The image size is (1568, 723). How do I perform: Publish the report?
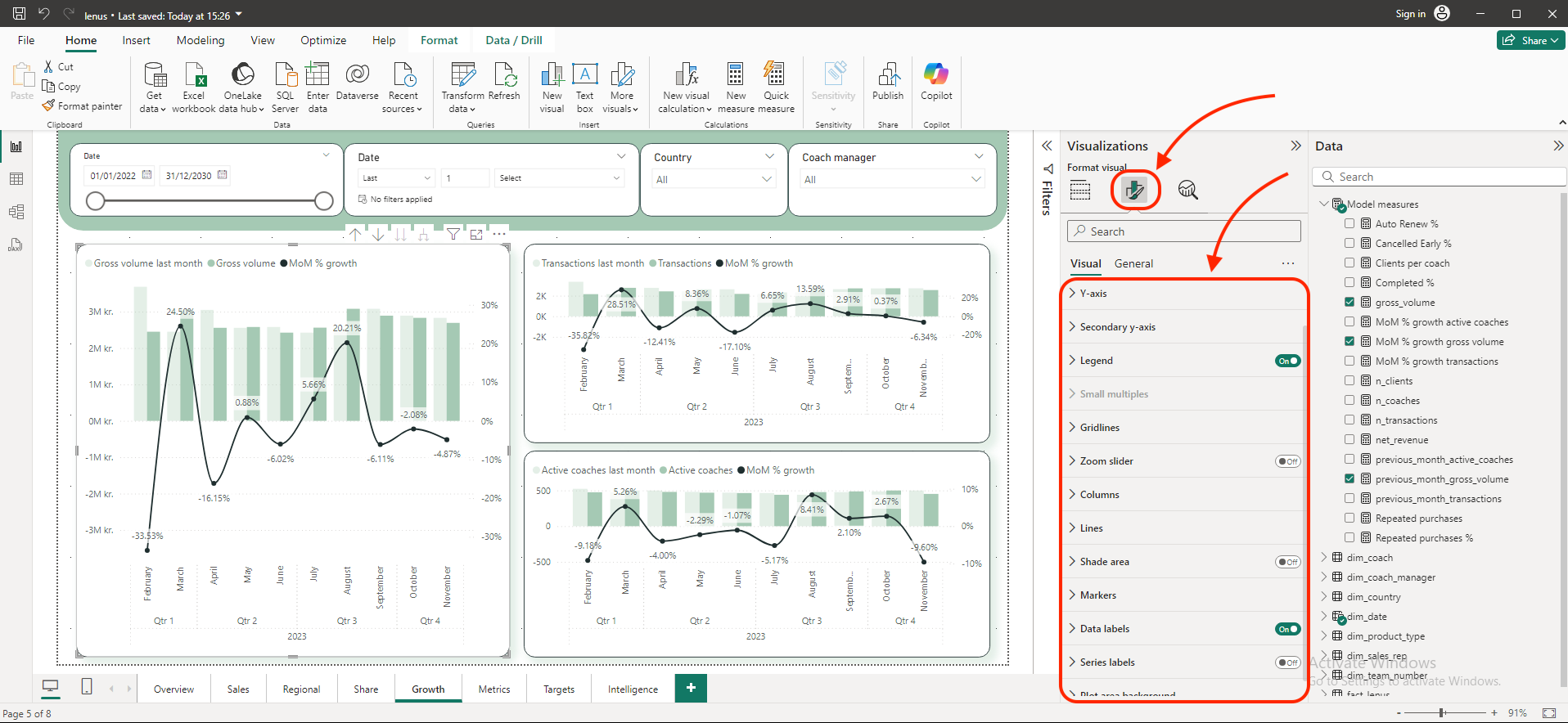coord(888,82)
